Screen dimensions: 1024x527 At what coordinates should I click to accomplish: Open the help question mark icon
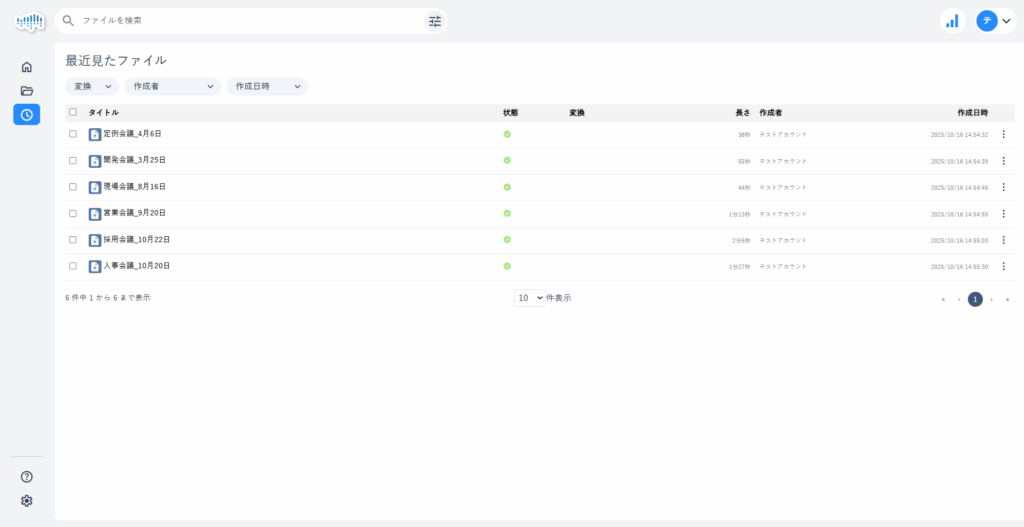point(27,477)
